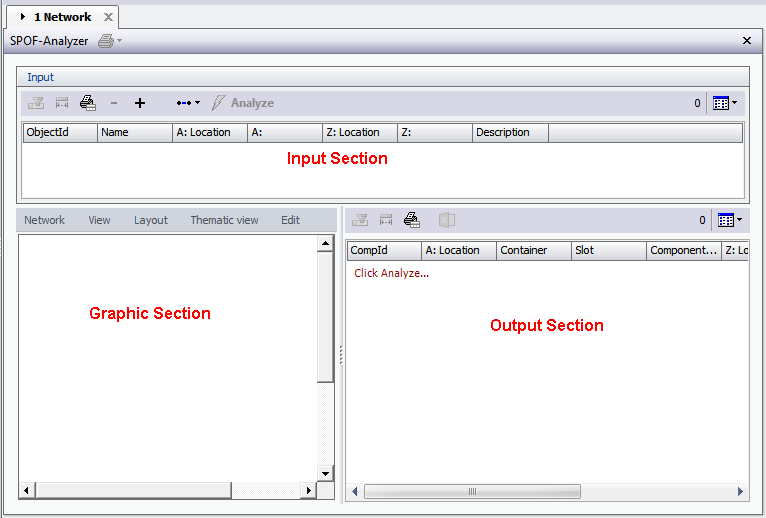Click the Excel export icon in Output toolbar
This screenshot has width=766, height=518.
pyautogui.click(x=447, y=220)
